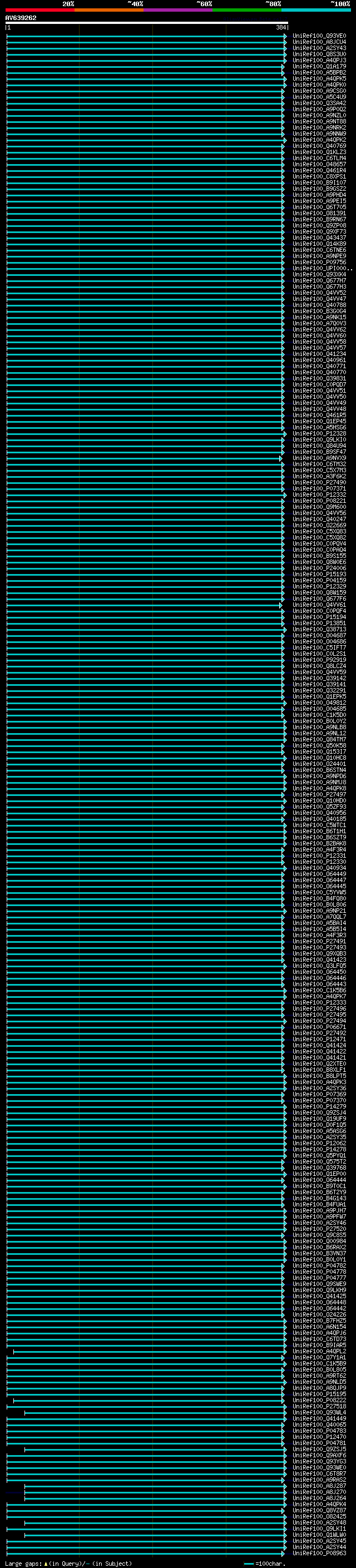
Task: Select last hit UniRef100_P08963
Action: [319, 1554]
